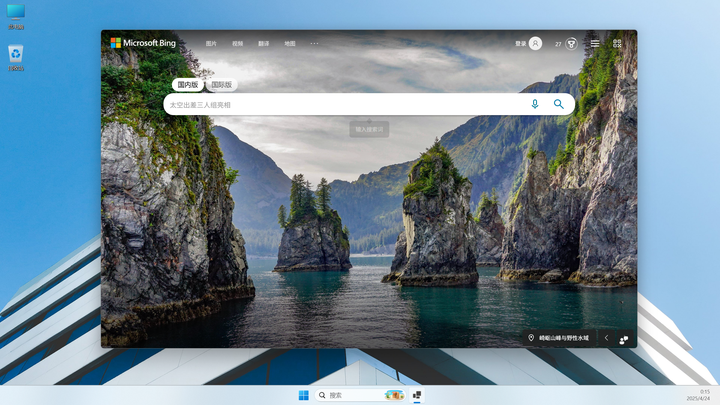Screen dimensions: 720x405
Task: Show the previous wallpaper with the left chevron
Action: (606, 338)
